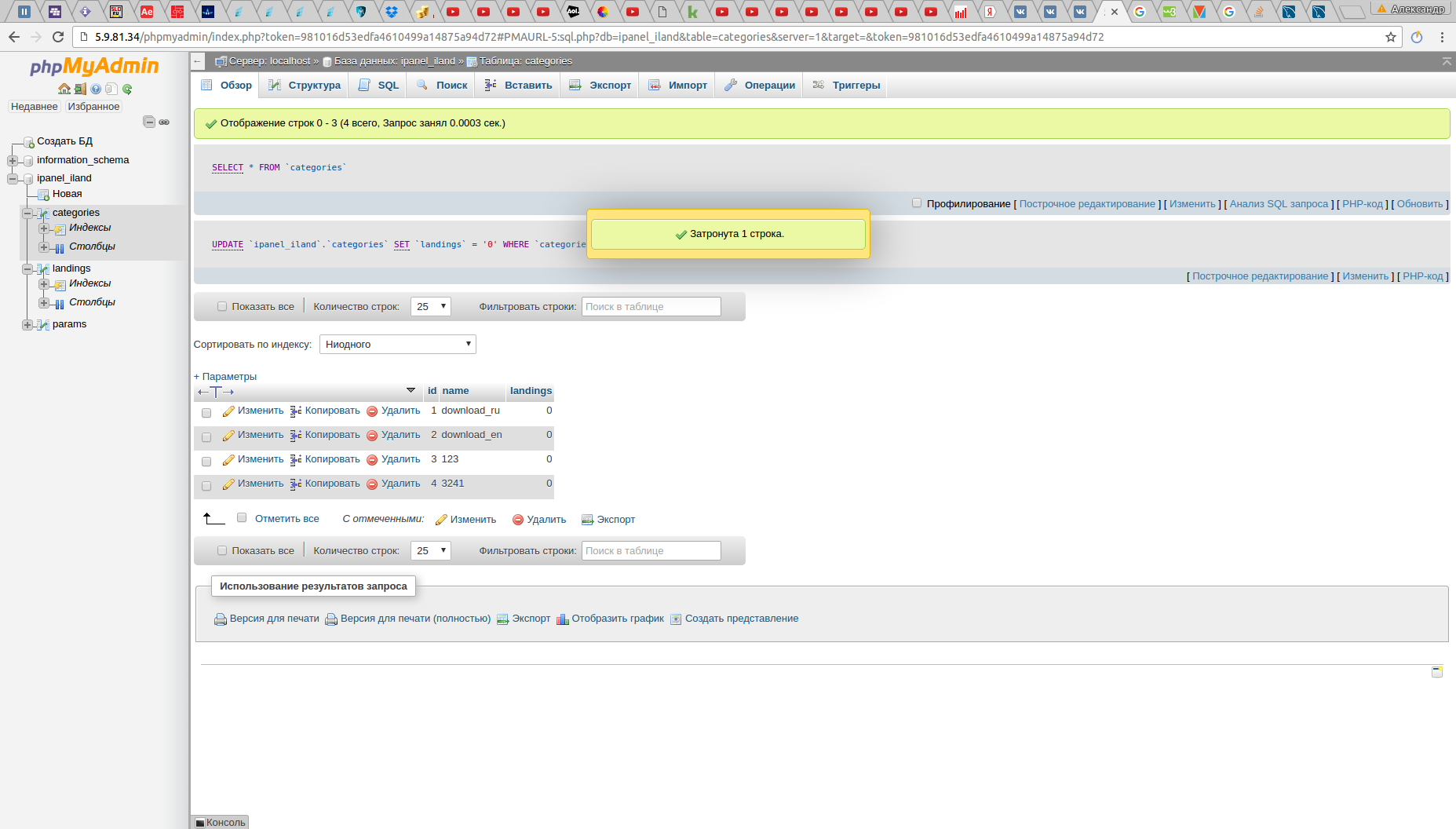
Task: Open column options triangle in table header
Action: 411,390
